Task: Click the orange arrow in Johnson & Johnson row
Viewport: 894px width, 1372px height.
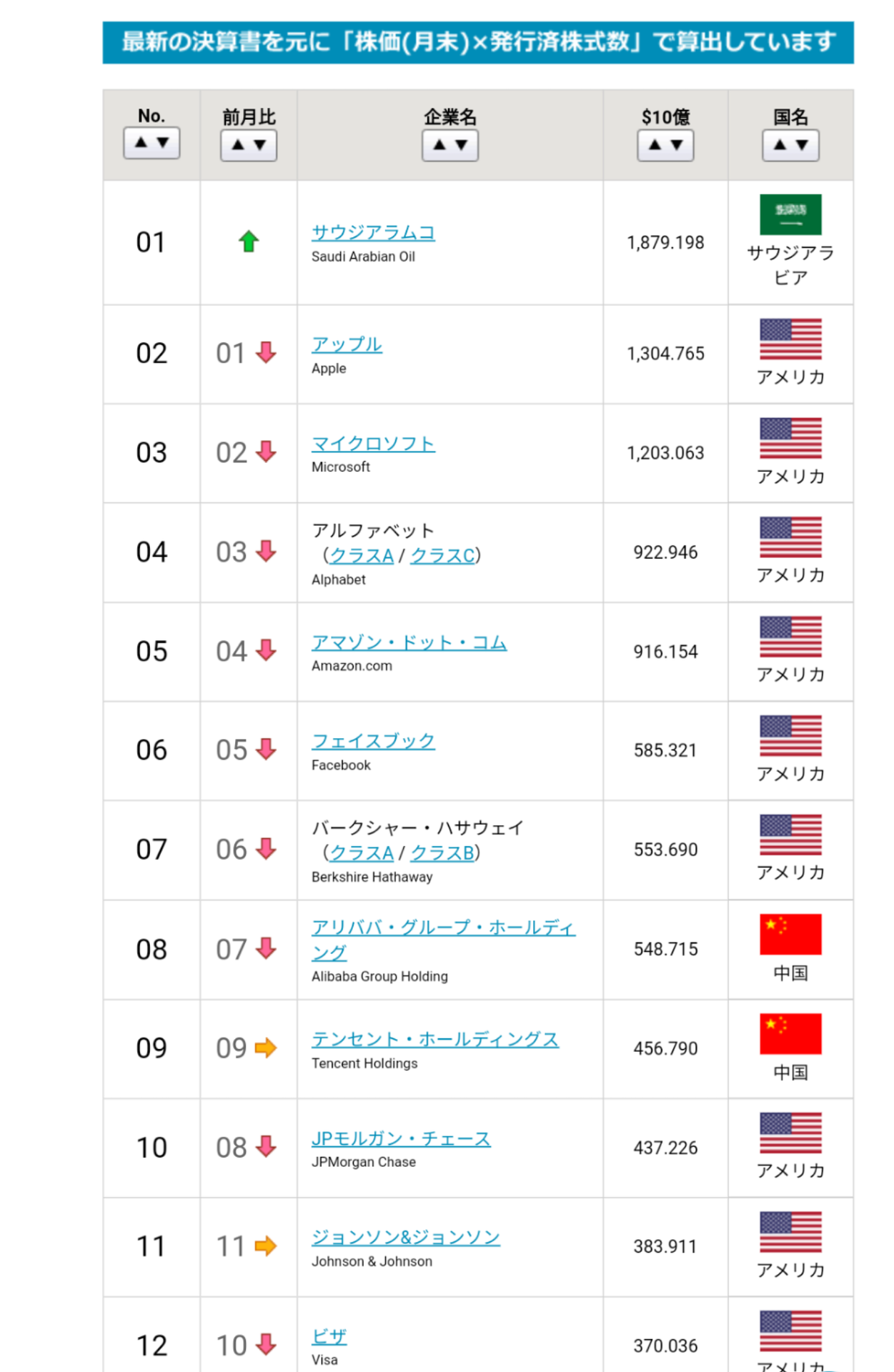Action: tap(265, 1246)
